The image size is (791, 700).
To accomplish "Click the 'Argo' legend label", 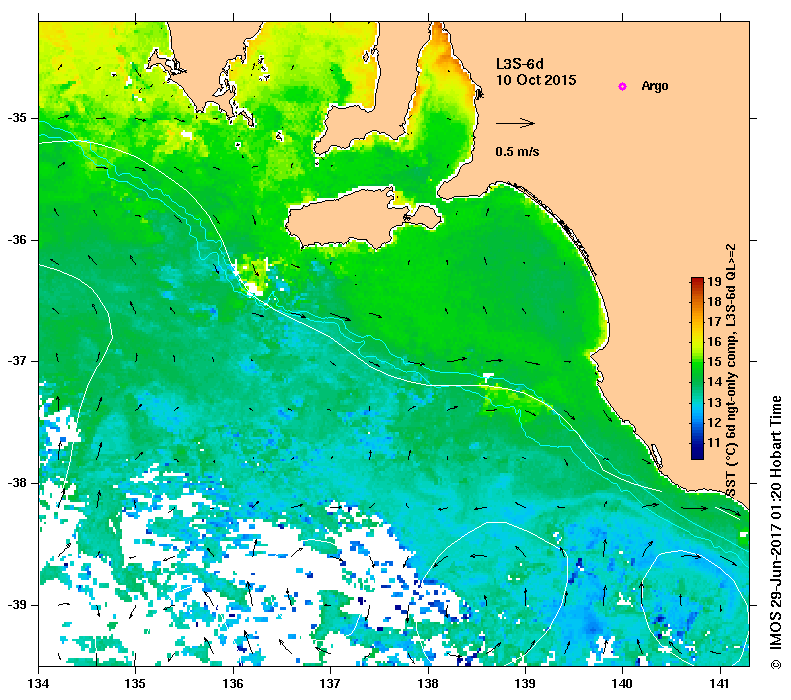I will [x=655, y=86].
